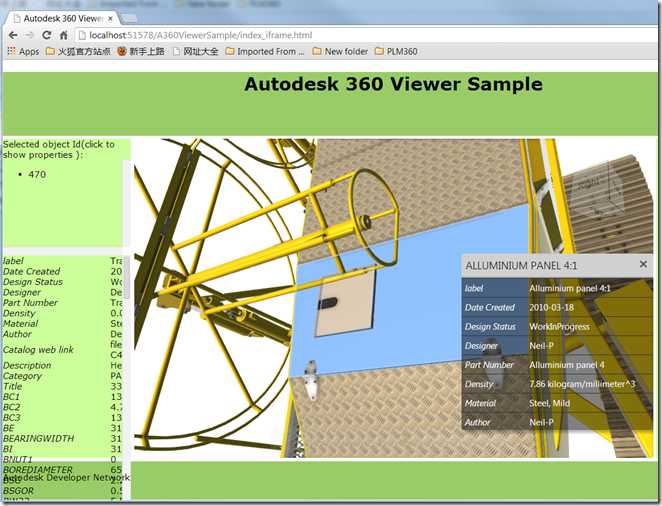Click selected object id 470
662x506 pixels.
pyautogui.click(x=37, y=174)
